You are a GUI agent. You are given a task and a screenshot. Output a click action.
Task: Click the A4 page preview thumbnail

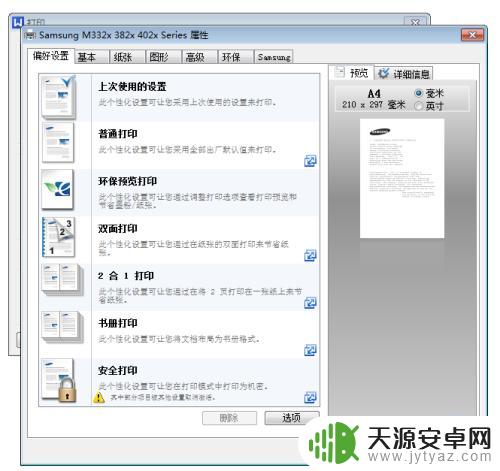pyautogui.click(x=402, y=179)
